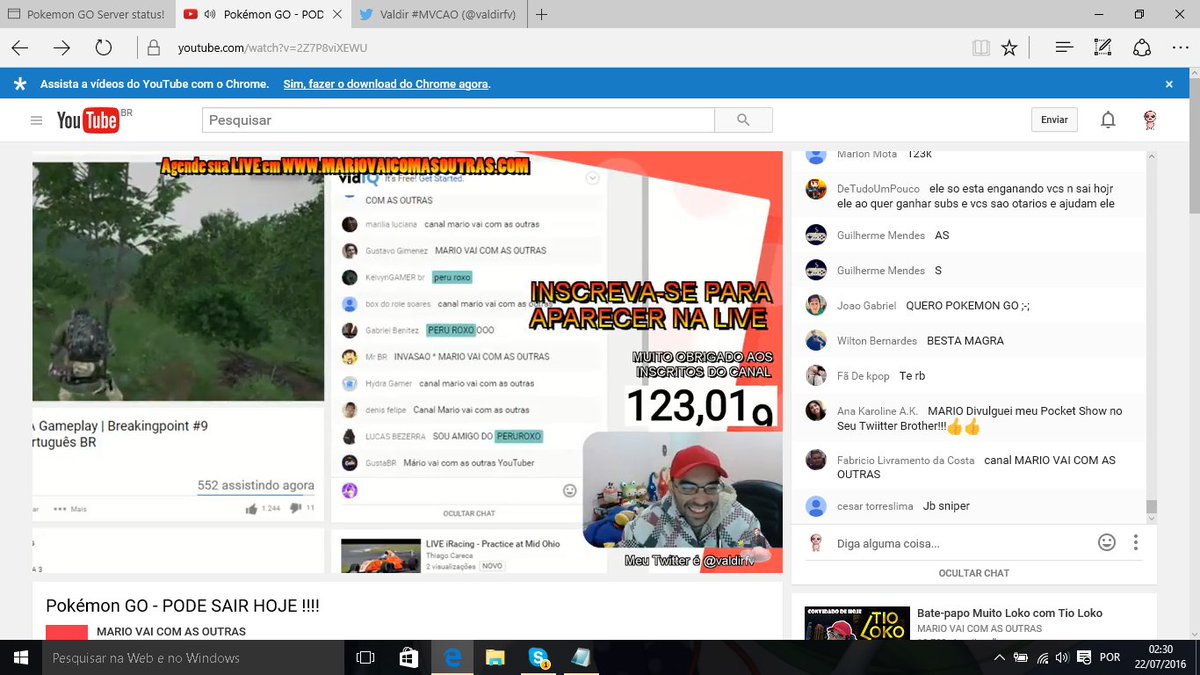The height and width of the screenshot is (675, 1200).
Task: Click the 'BESTA MAGRA' chat message
Action: 965,341
